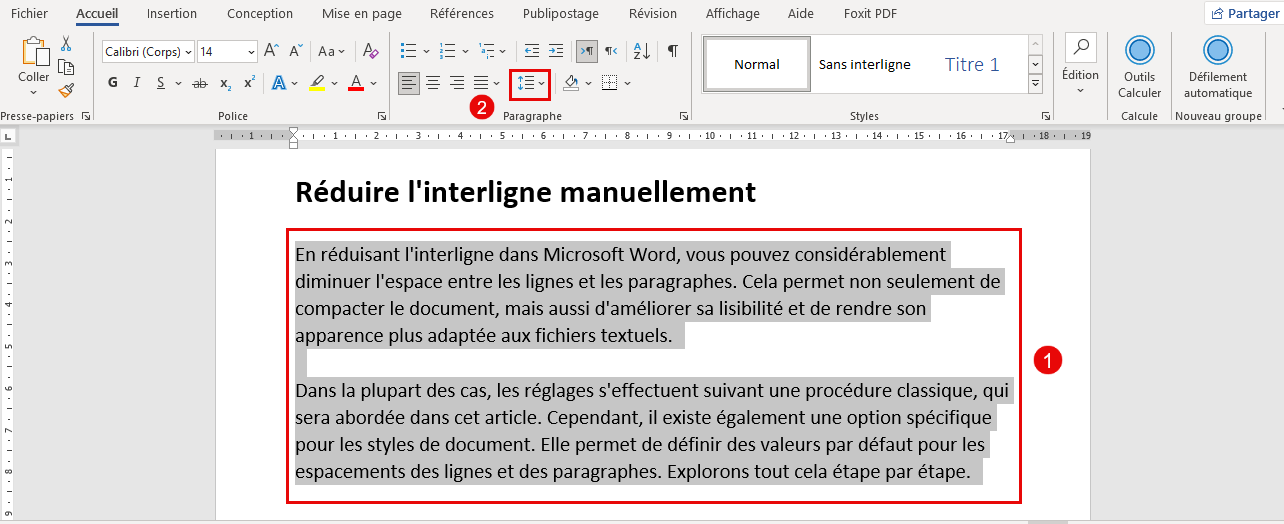Expand the Styles gallery more arrow
1284x524 pixels.
click(1036, 84)
